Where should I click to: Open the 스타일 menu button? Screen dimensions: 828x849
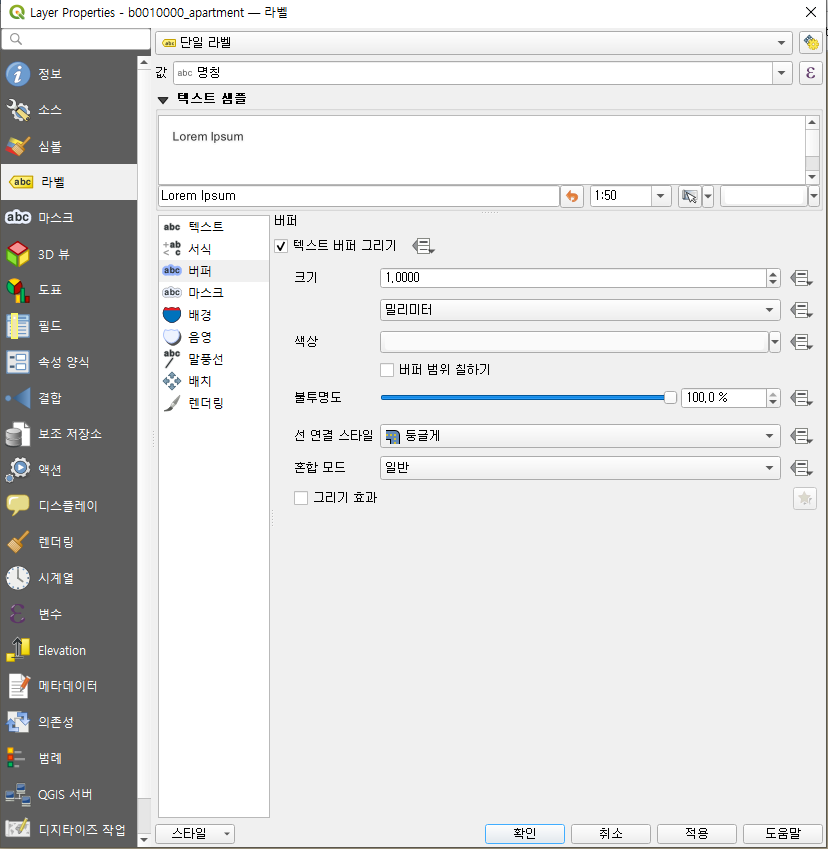tap(194, 833)
